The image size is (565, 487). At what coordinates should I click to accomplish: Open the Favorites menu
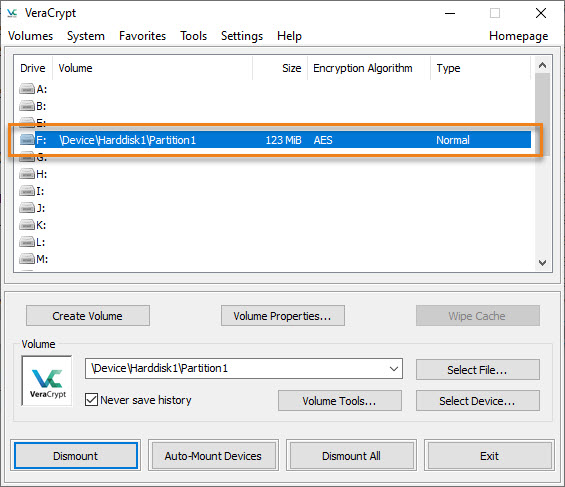[142, 36]
